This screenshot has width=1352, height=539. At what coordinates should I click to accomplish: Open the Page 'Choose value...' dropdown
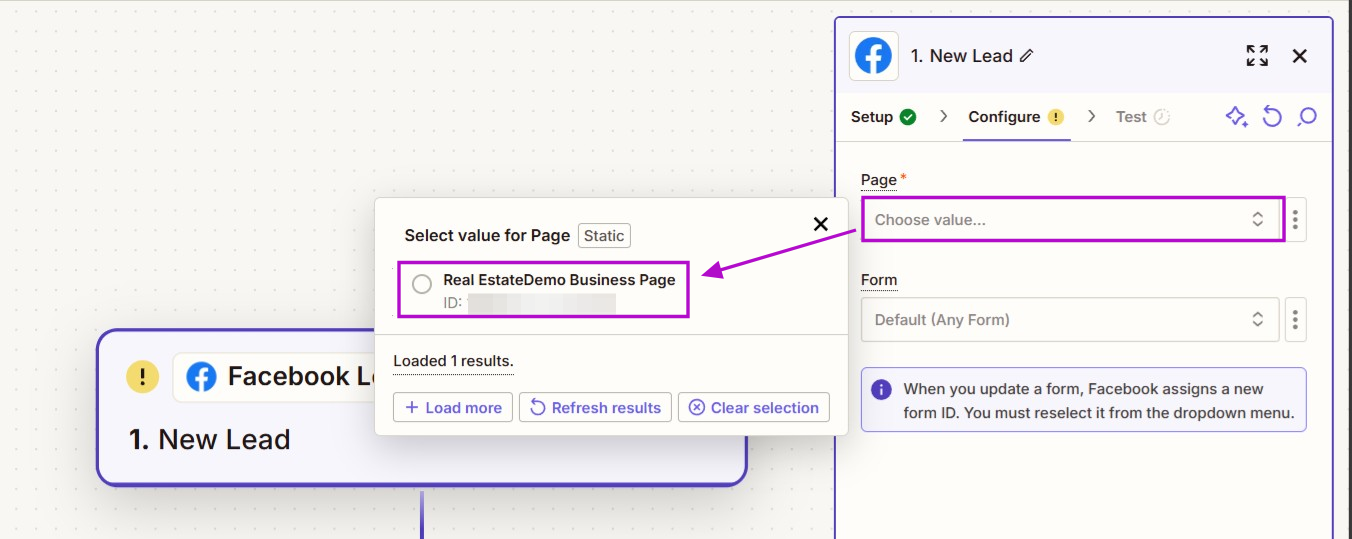(1070, 219)
